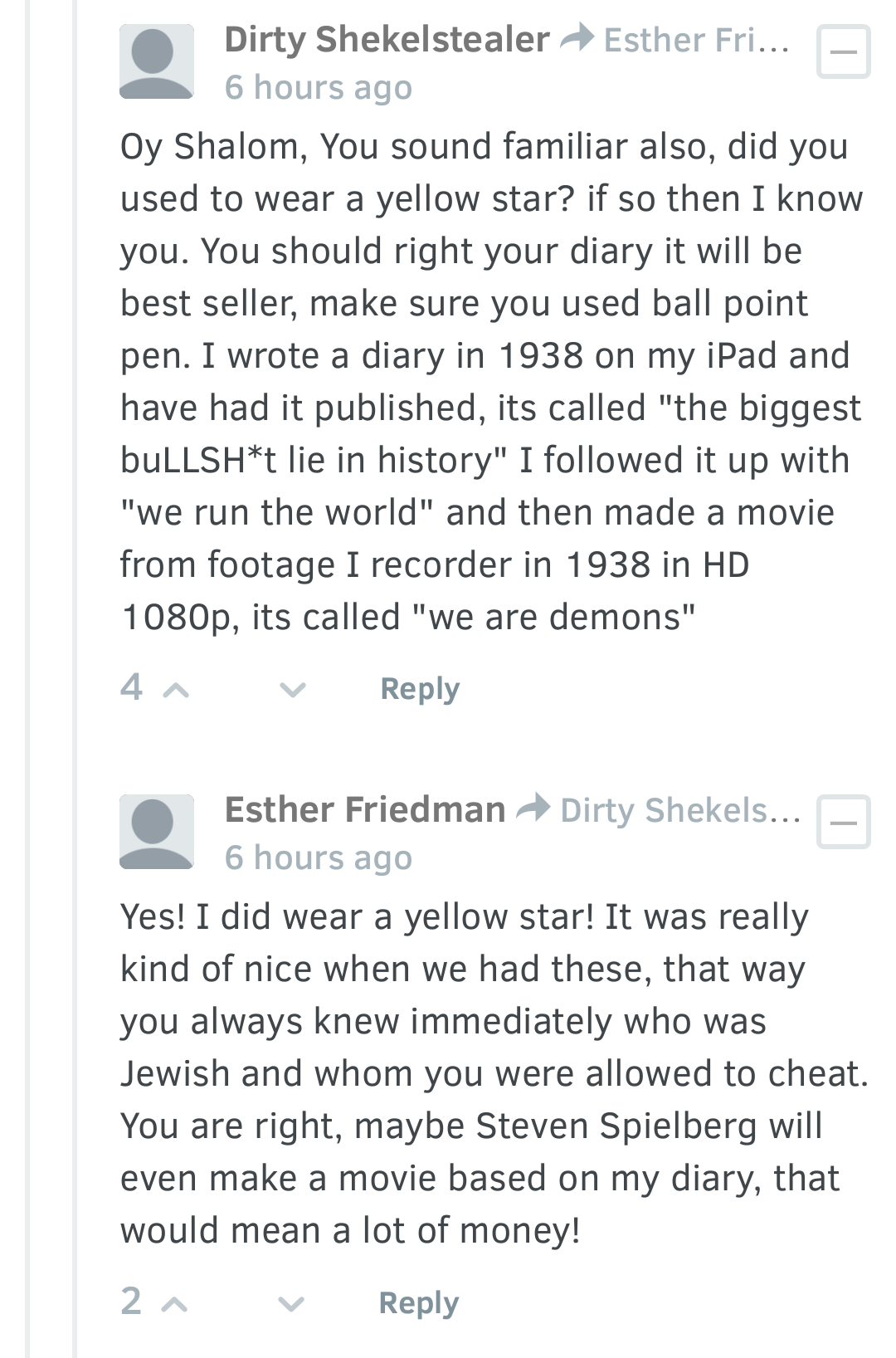Image resolution: width=896 pixels, height=1358 pixels.
Task: Downvote Esther Friedman's comment
Action: point(290,1304)
